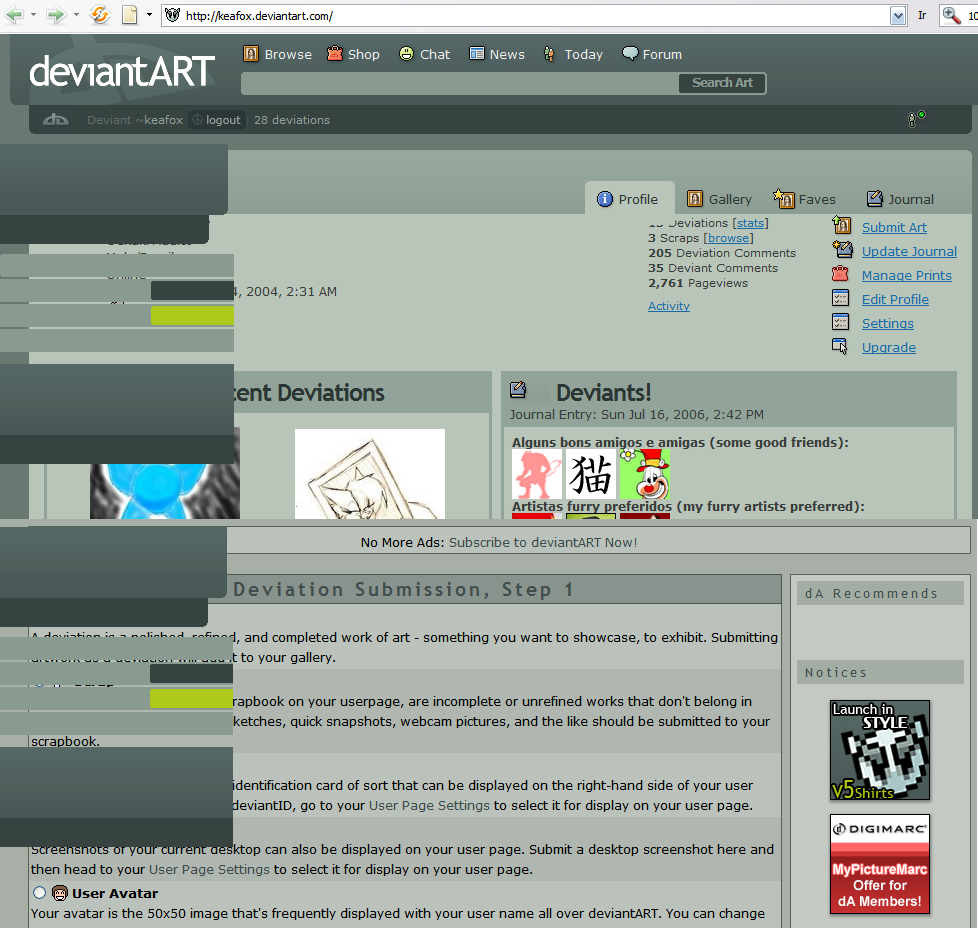Click the Edit Profile checklist icon
This screenshot has width=978, height=928.
coord(840,298)
